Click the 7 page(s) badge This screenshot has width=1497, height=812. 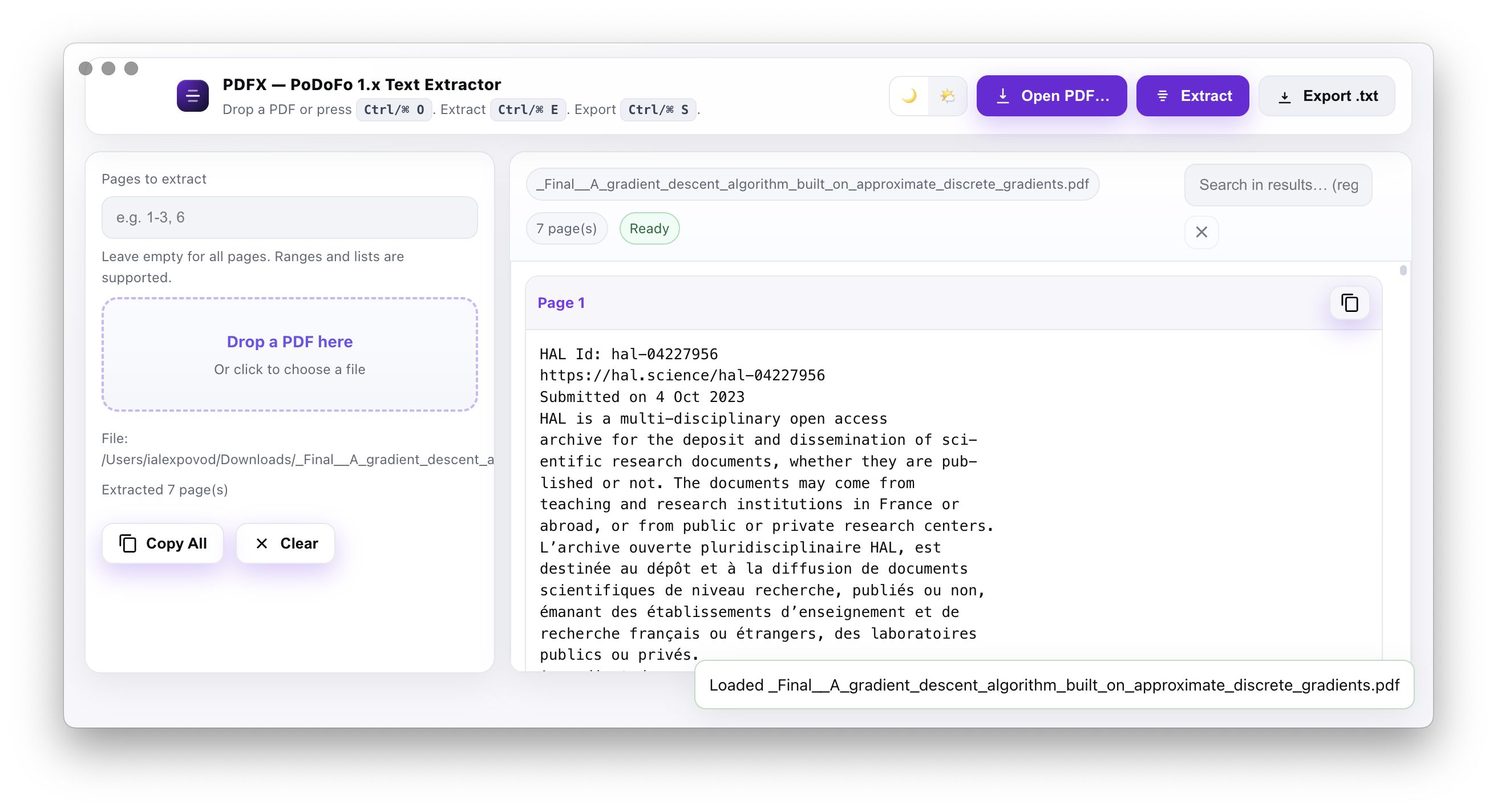[x=566, y=228]
